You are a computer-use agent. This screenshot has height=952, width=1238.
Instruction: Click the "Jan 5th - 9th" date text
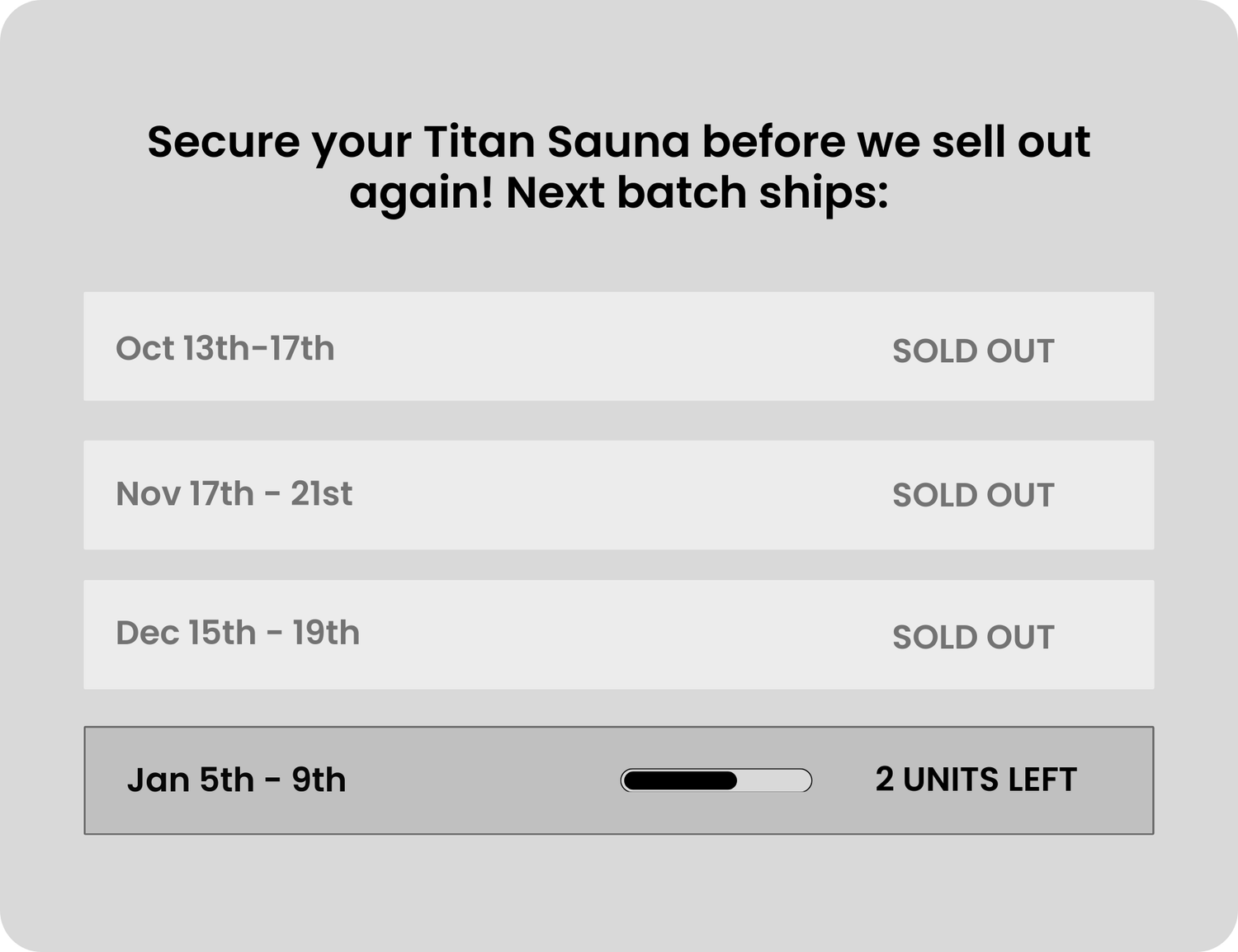[236, 780]
